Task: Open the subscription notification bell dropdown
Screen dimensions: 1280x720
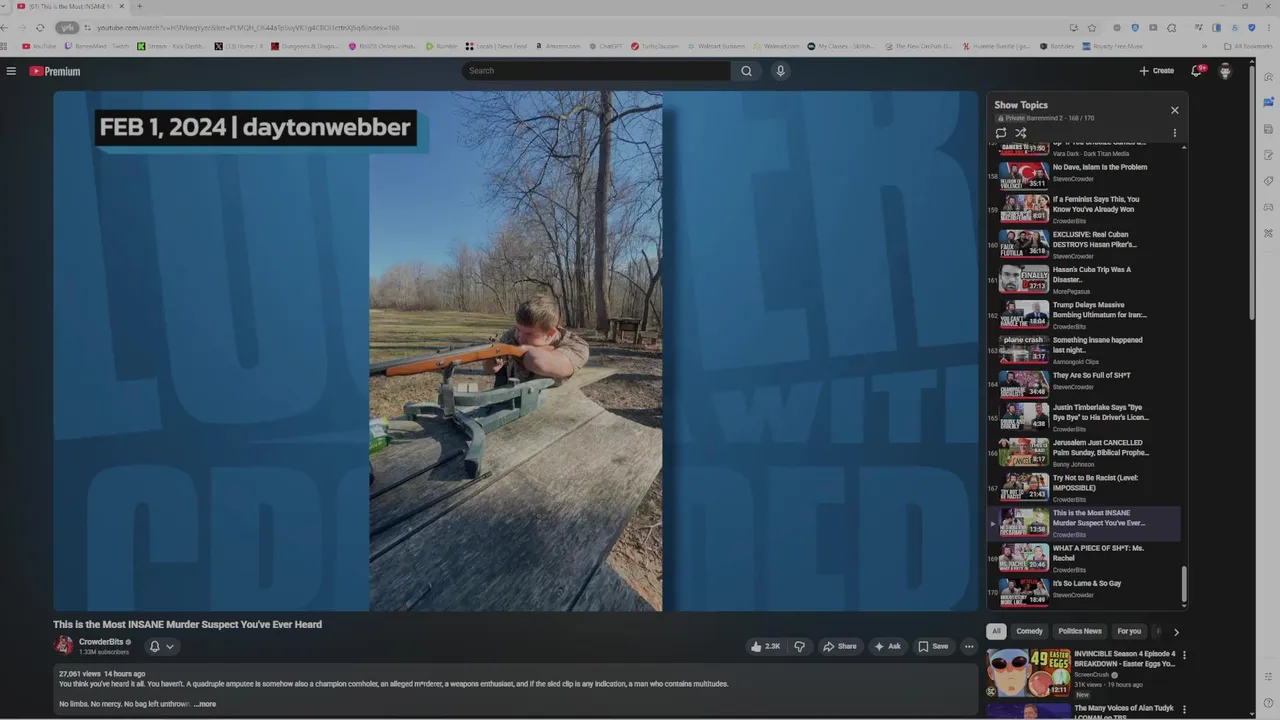Action: [x=161, y=646]
